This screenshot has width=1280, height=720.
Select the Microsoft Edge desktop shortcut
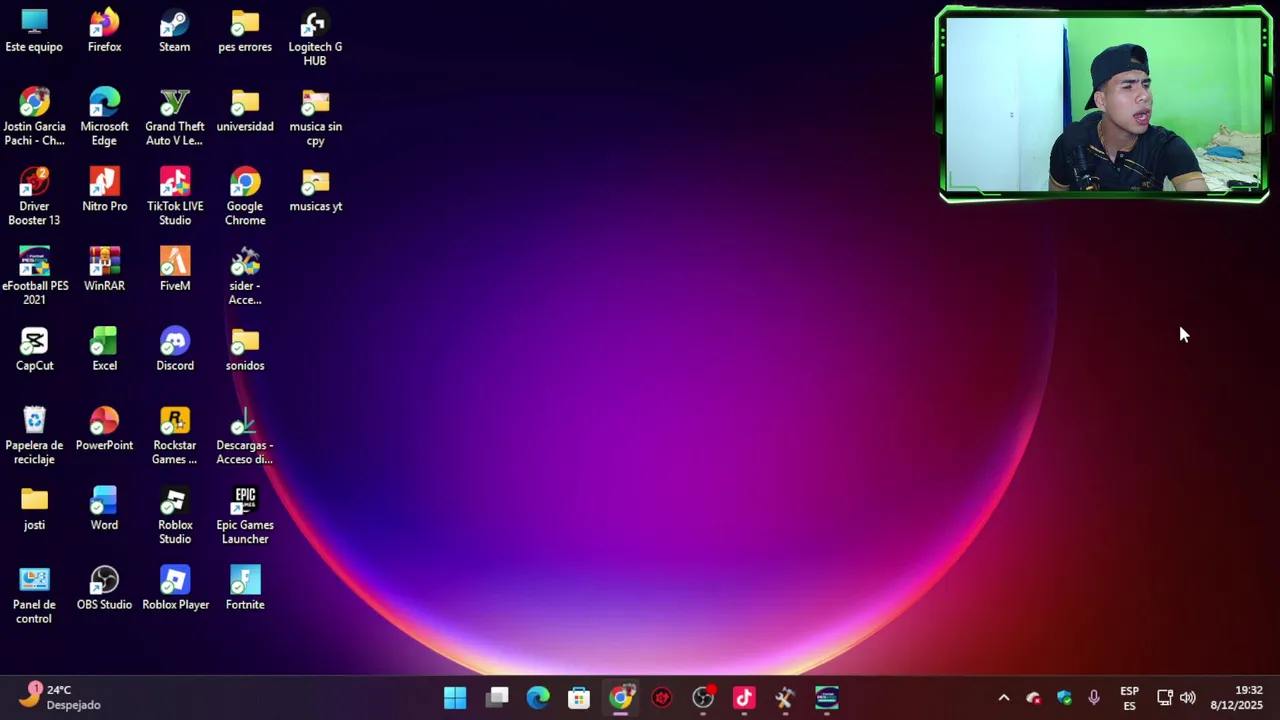(104, 118)
